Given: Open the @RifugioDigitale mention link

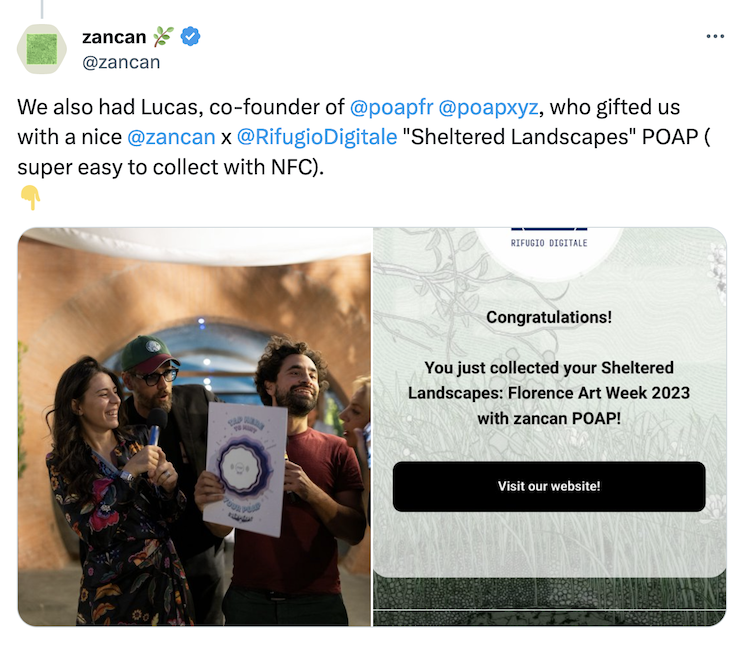Looking at the screenshot, I should 317,137.
